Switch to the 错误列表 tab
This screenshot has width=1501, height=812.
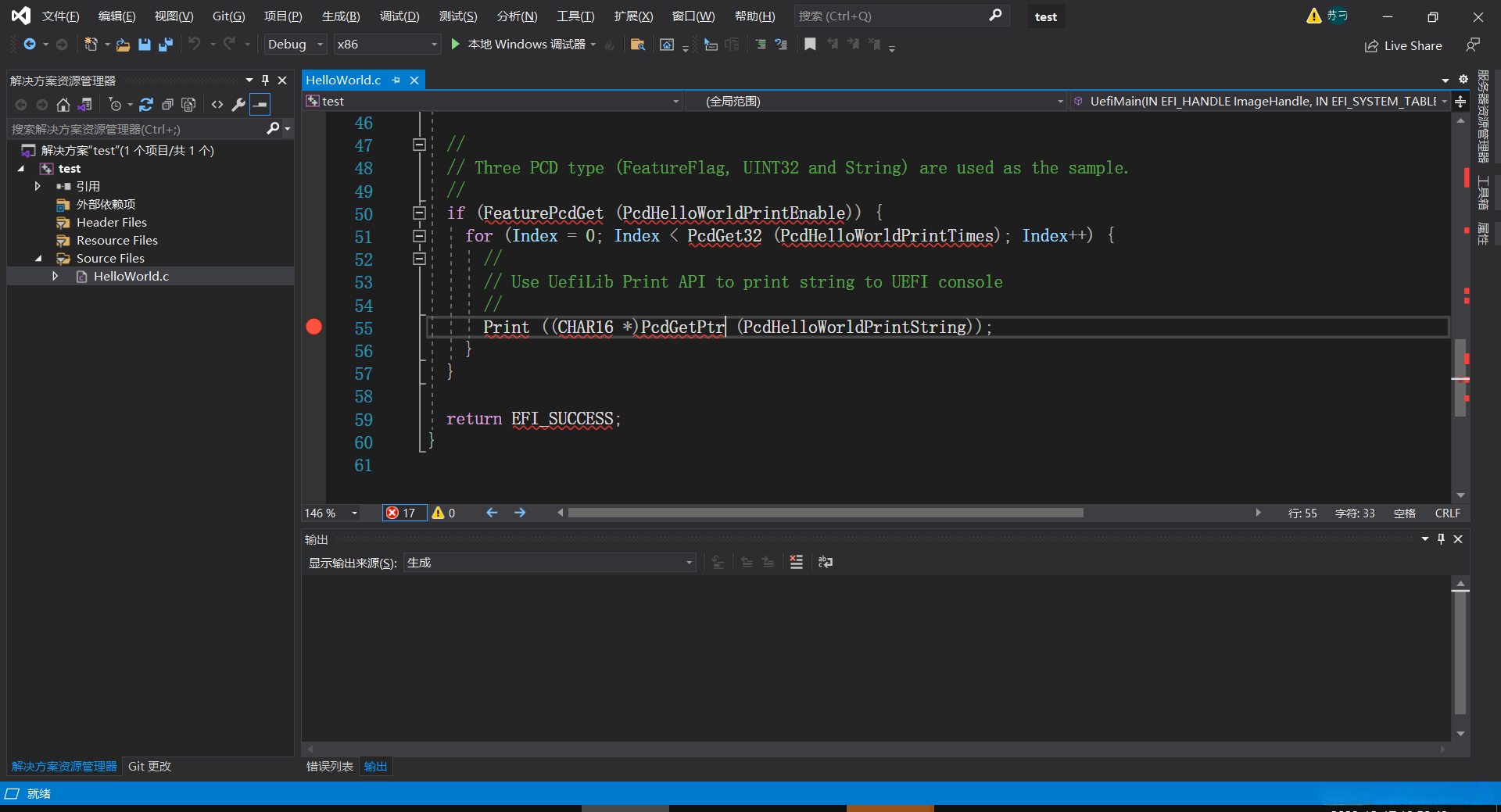click(329, 767)
